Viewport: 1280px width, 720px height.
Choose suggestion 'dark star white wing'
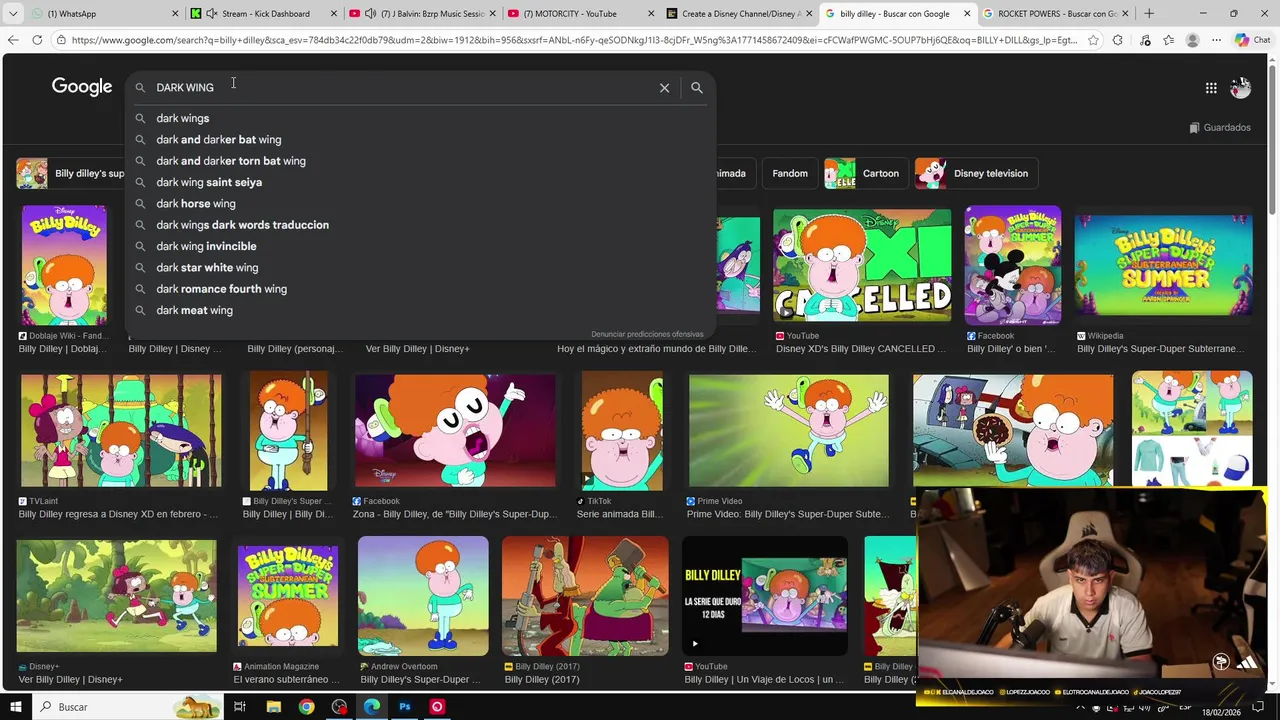pos(420,268)
